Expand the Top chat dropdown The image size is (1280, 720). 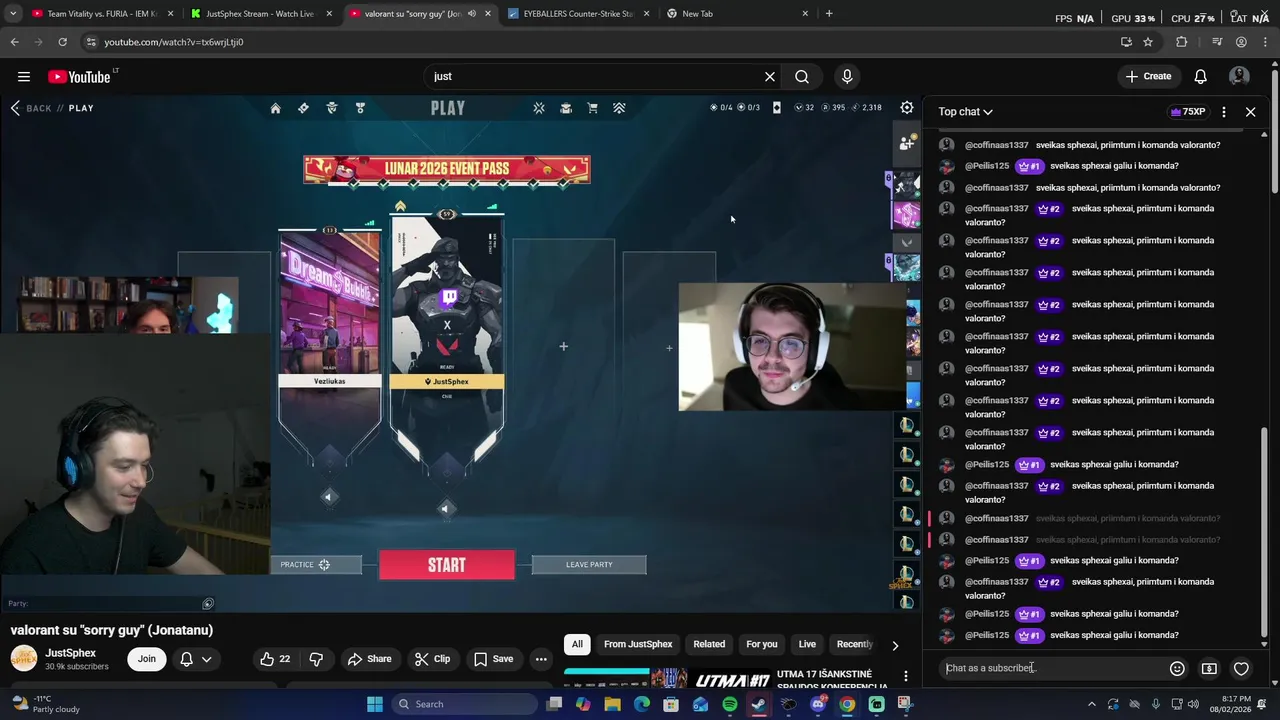(x=965, y=112)
